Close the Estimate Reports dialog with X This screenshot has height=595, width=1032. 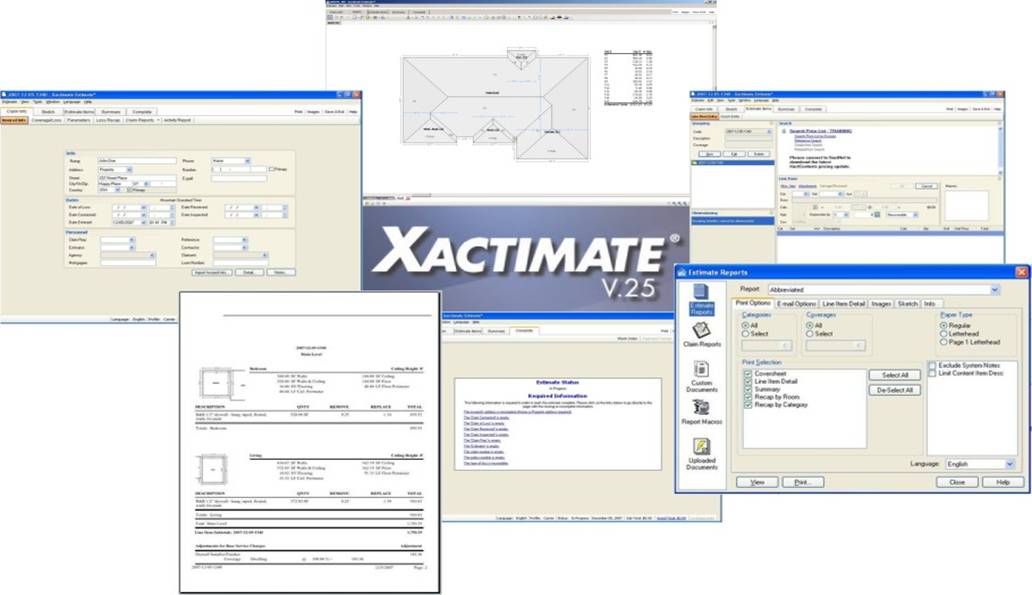coord(1021,272)
